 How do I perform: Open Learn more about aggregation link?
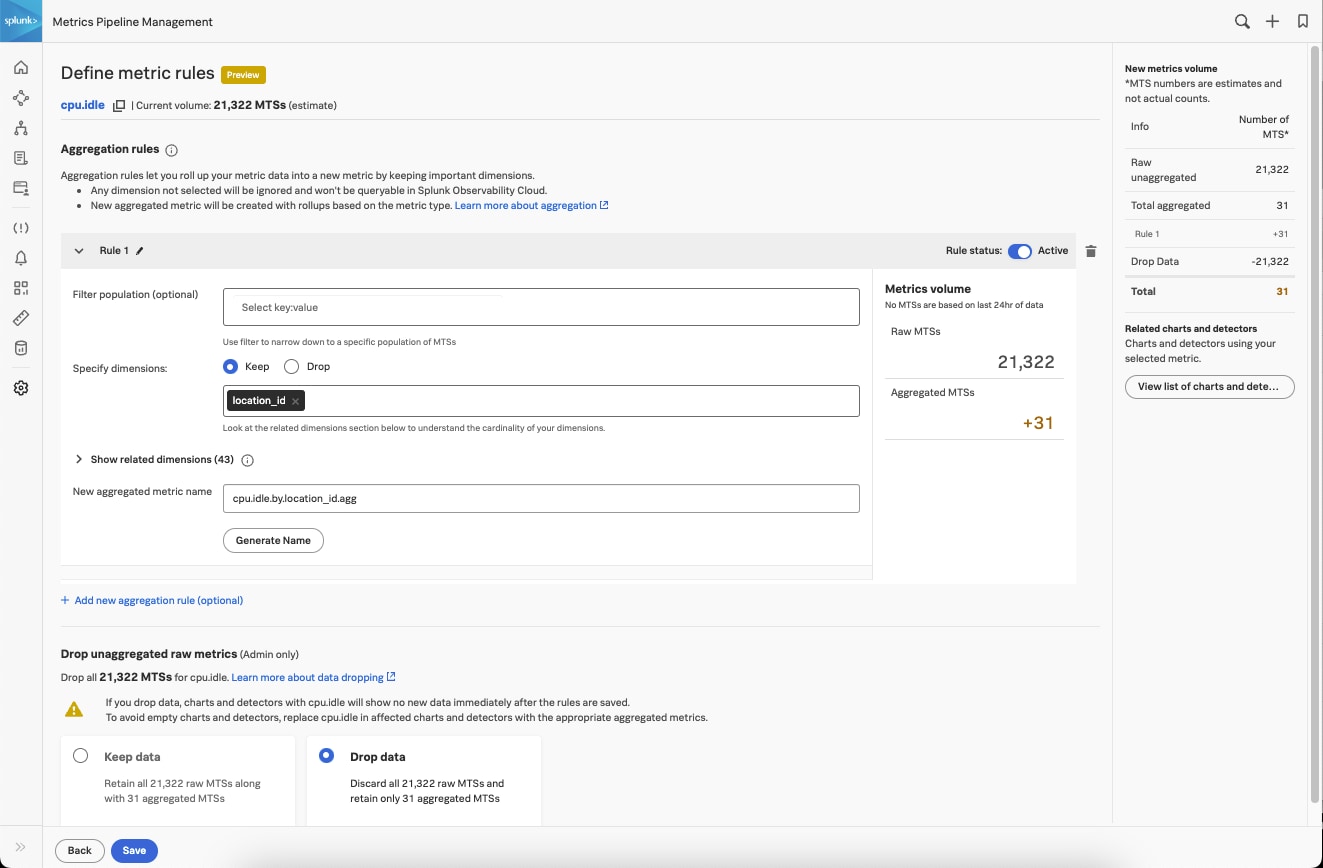[532, 205]
